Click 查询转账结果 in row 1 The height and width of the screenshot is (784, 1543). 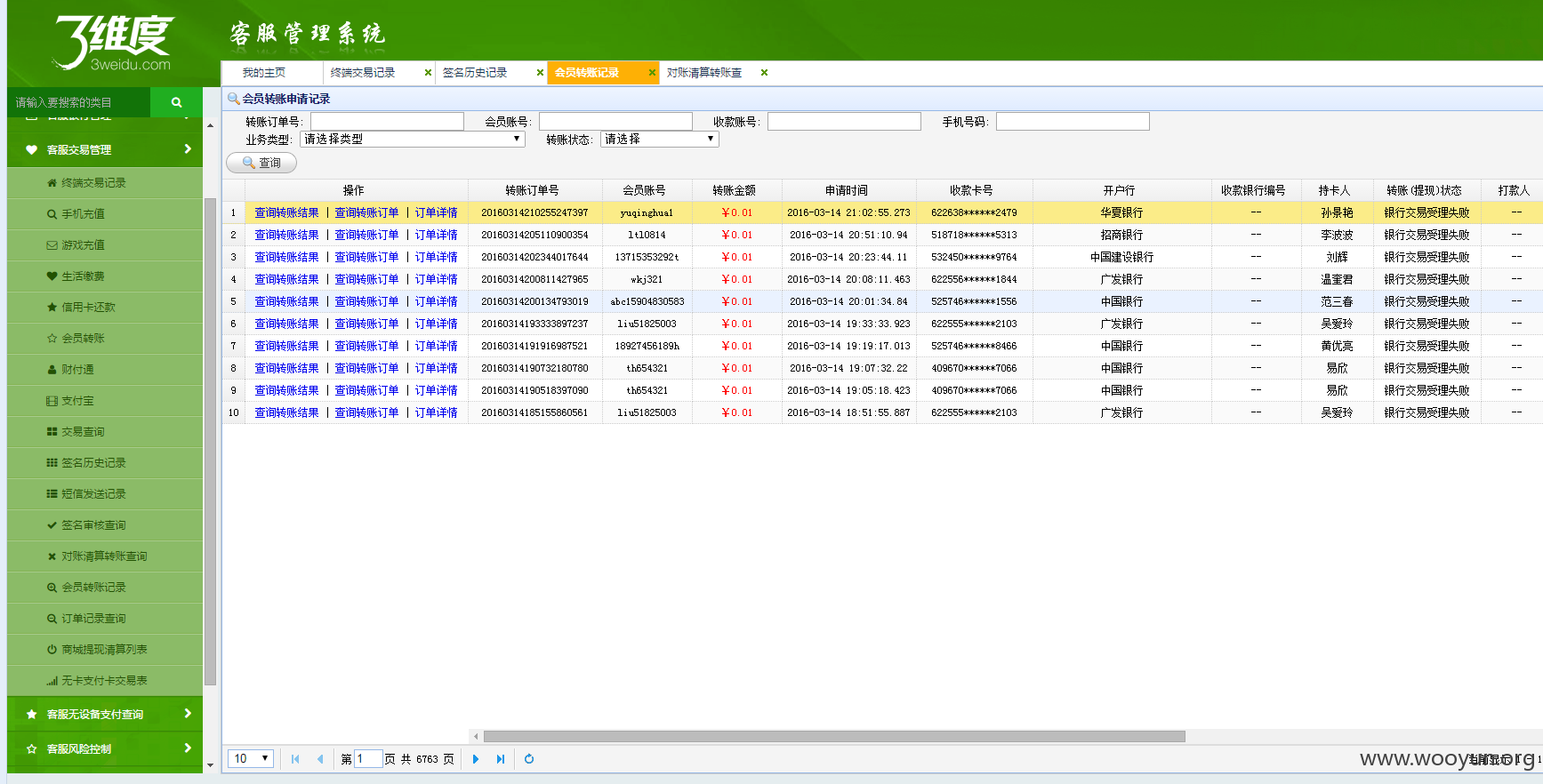pos(286,213)
